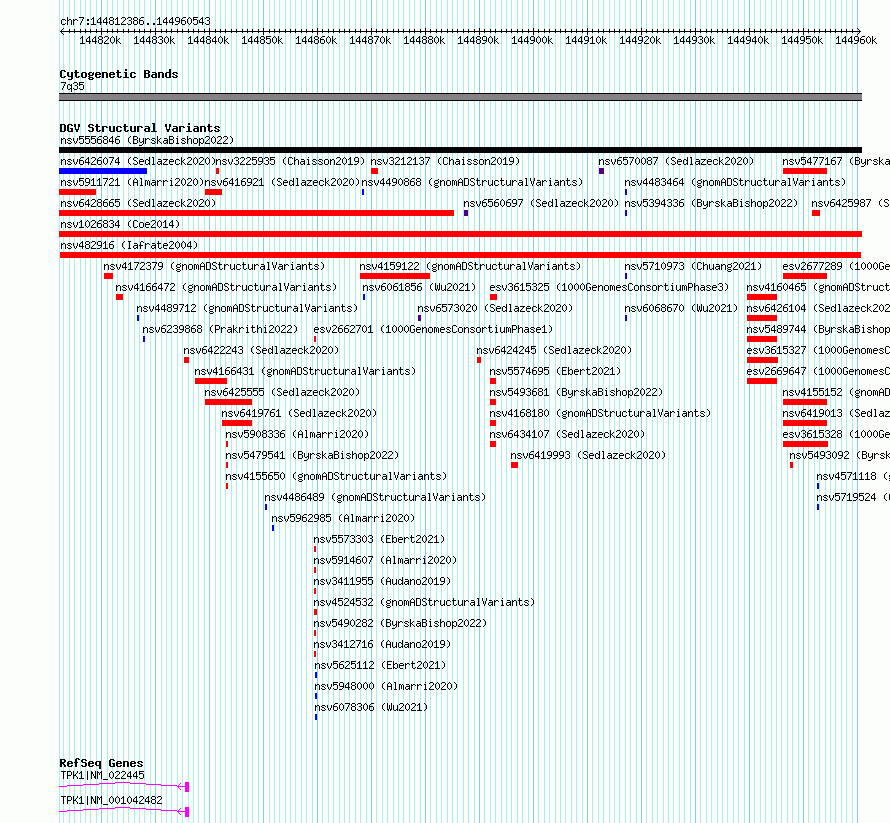Viewport: 890px width, 823px height.
Task: Select nsv6422243 (Sedlazeck2020) label
Action: coord(261,350)
